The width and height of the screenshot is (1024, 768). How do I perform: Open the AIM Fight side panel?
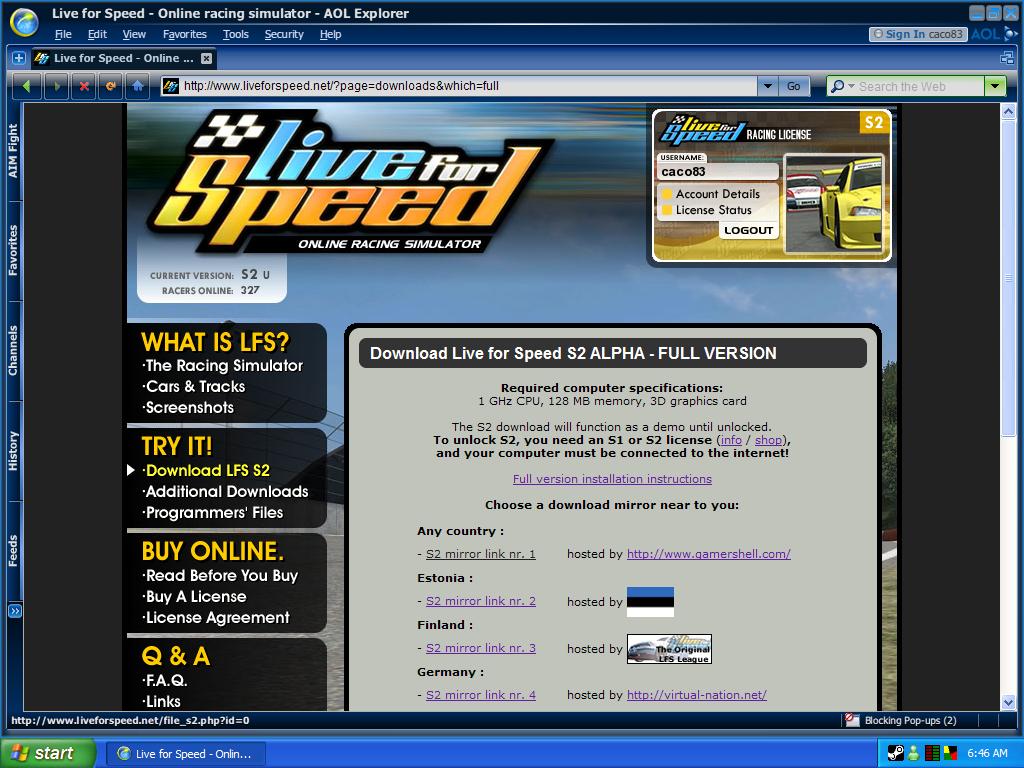pos(13,152)
